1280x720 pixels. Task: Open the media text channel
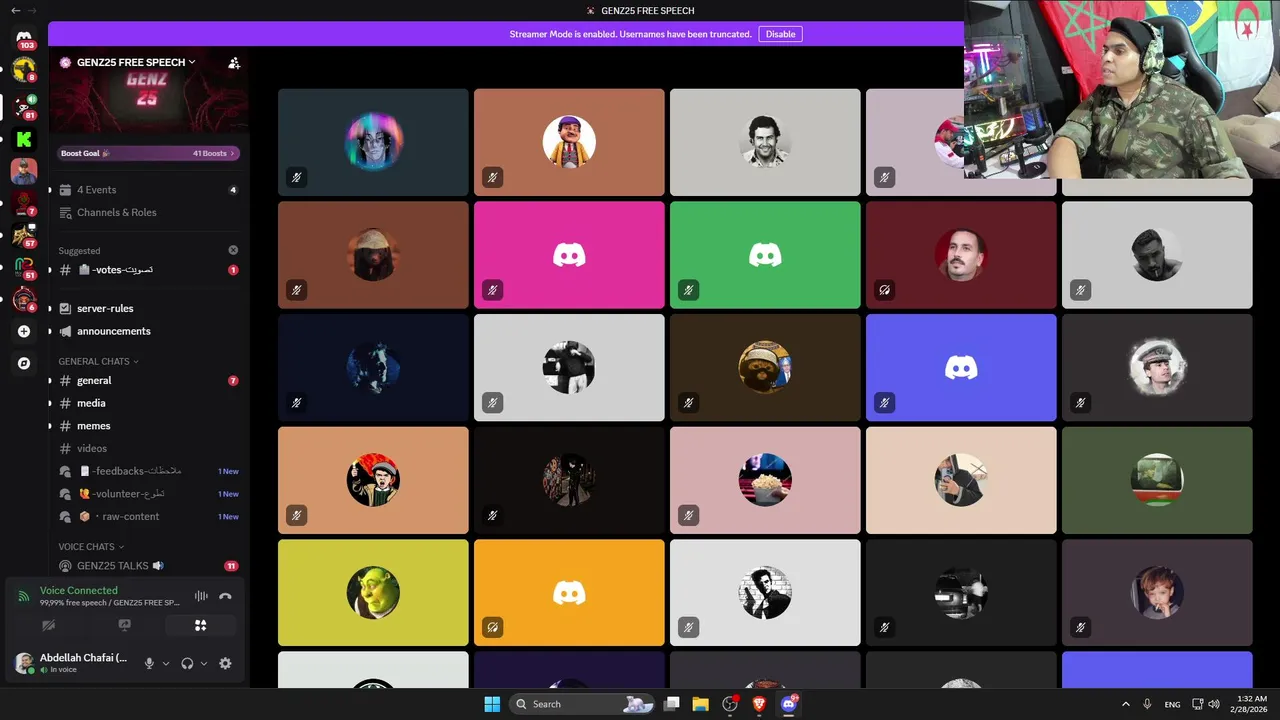point(148,403)
